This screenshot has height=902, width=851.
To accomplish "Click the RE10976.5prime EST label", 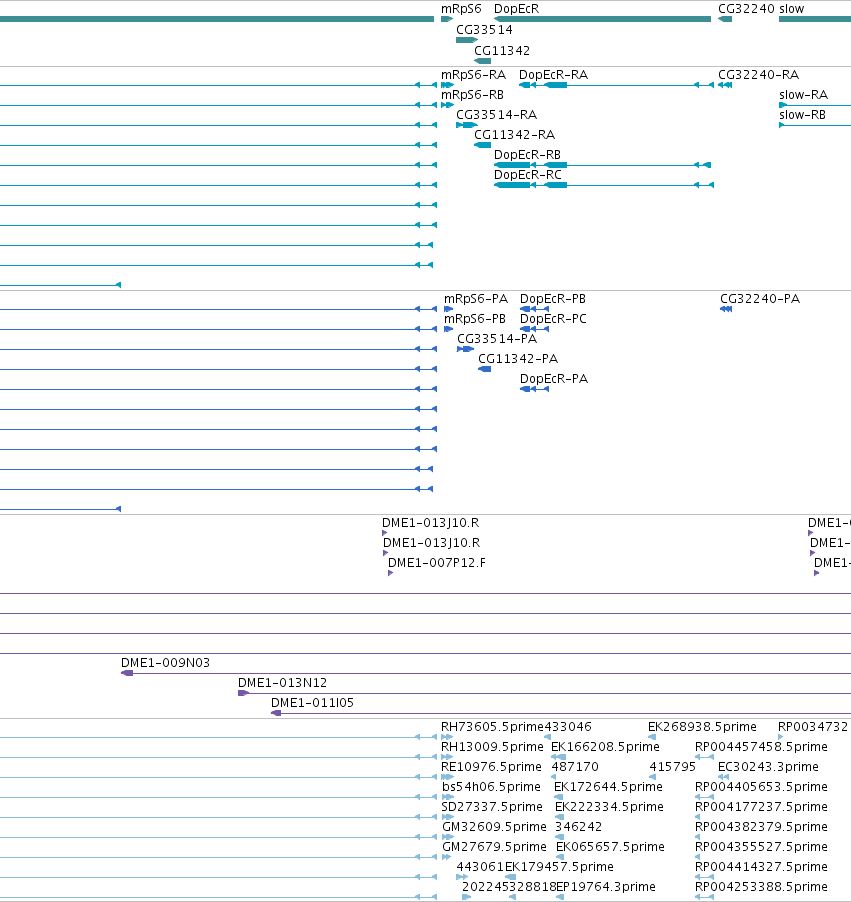I will tap(491, 767).
